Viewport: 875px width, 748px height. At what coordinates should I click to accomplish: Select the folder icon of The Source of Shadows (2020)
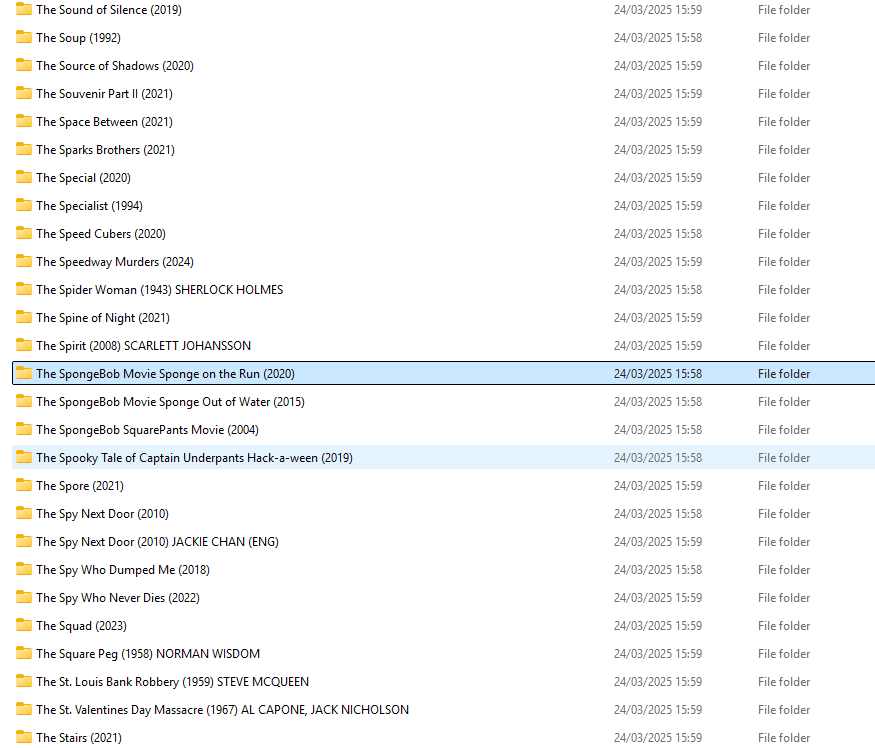24,65
